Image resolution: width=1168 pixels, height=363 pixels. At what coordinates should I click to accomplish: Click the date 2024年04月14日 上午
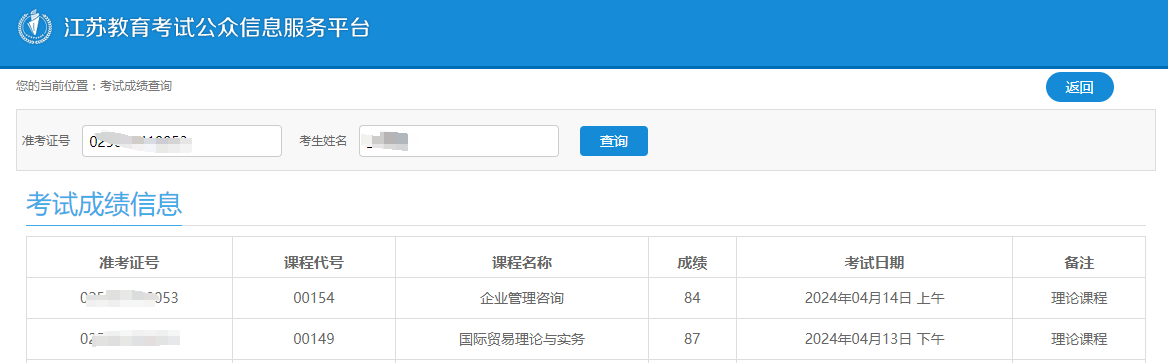pyautogui.click(x=875, y=298)
